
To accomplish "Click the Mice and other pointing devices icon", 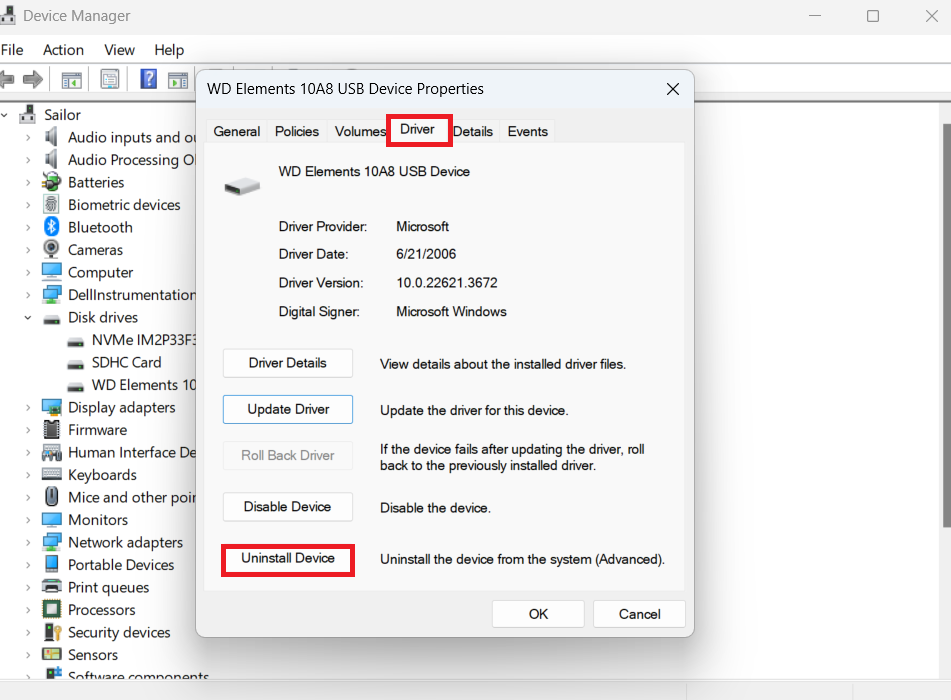I will pyautogui.click(x=52, y=497).
